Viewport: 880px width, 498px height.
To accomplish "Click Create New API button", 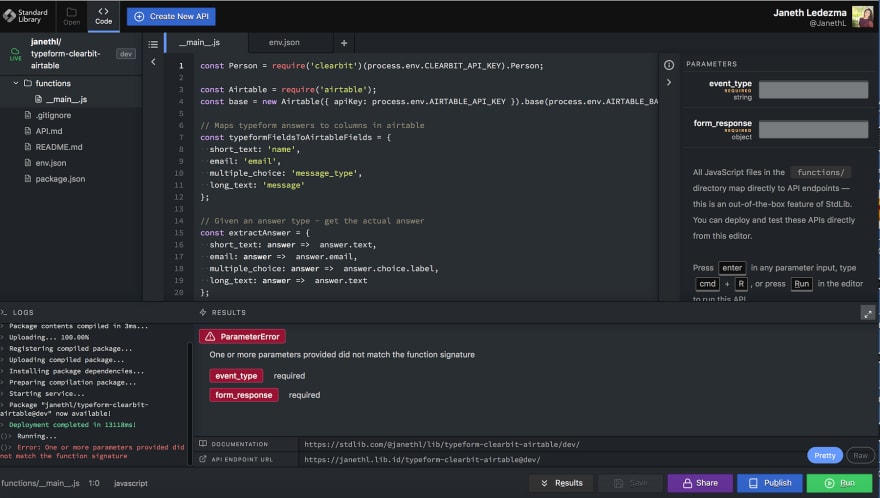I will (x=171, y=16).
